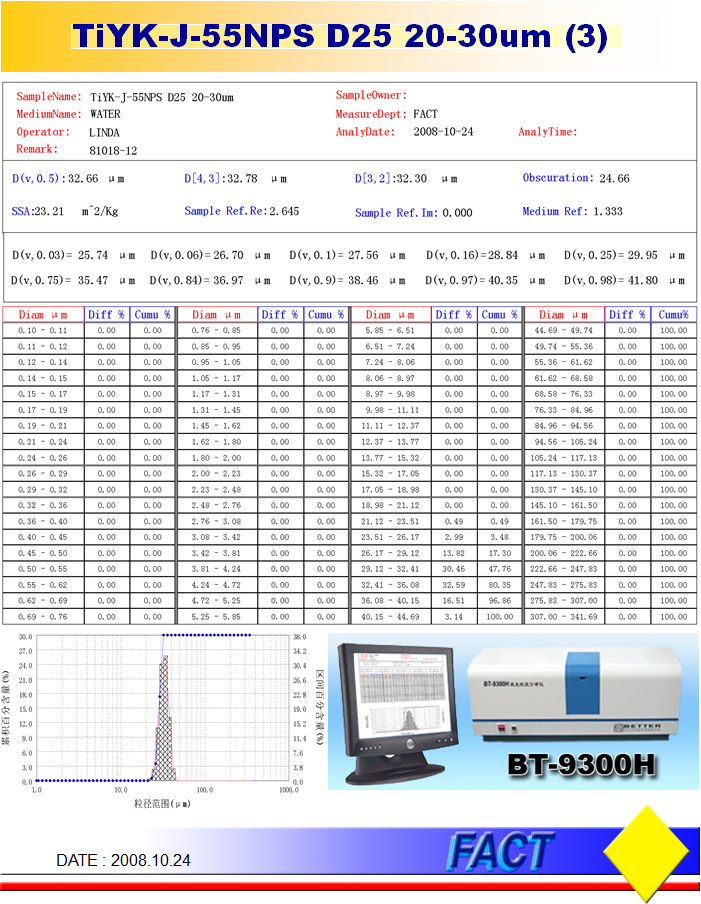Click the Medium Ref value 1.333

tap(608, 212)
